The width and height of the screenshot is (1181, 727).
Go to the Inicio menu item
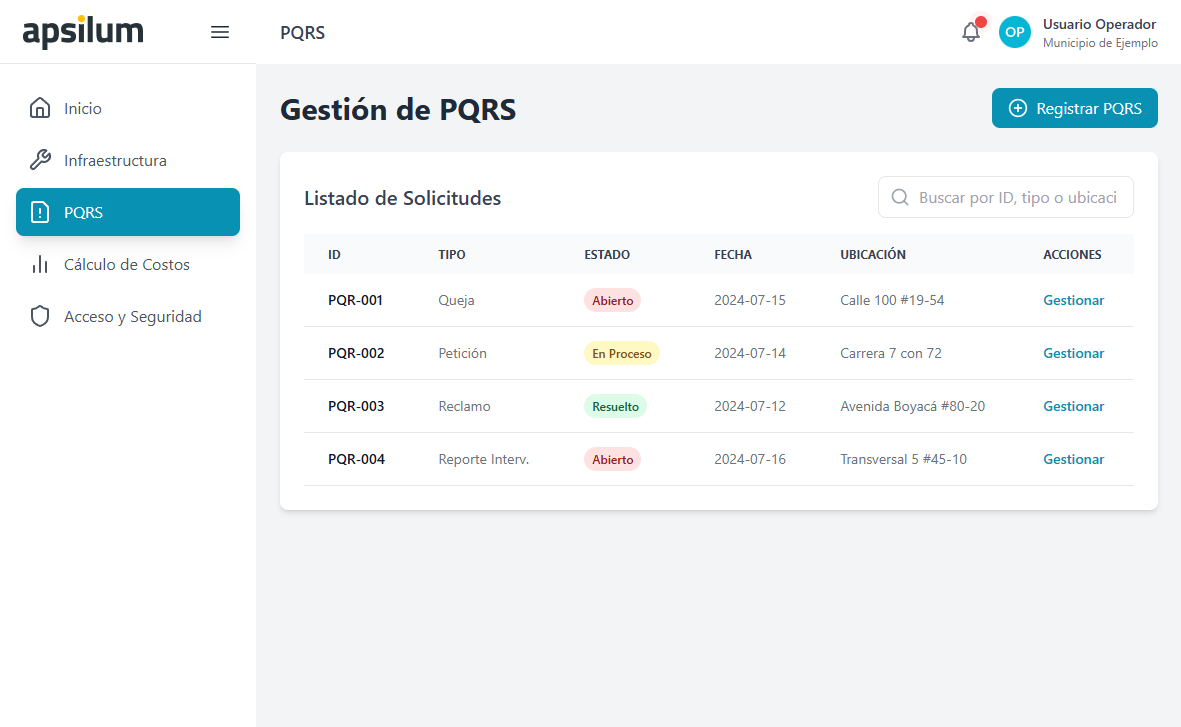83,108
